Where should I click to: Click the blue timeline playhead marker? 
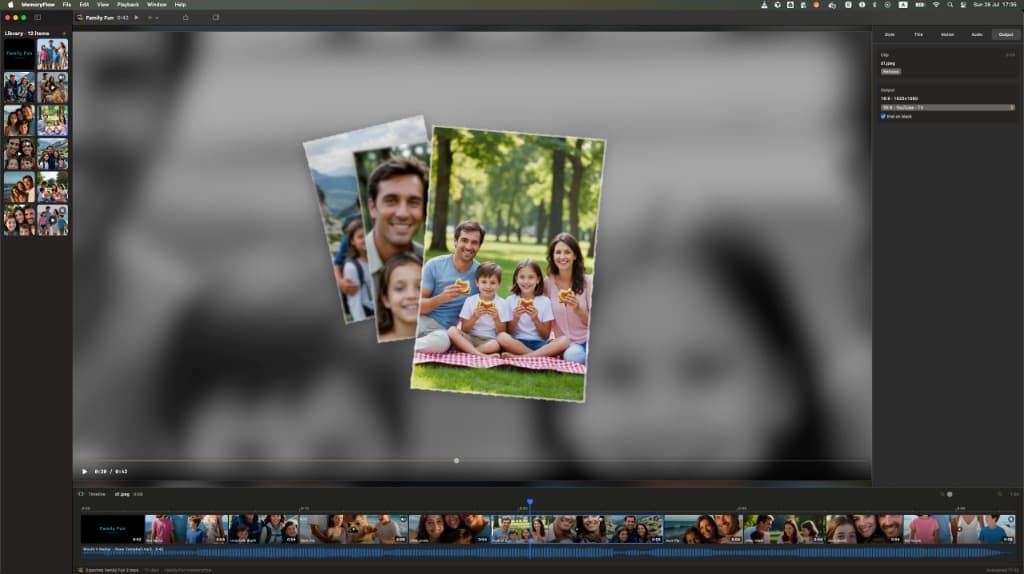[530, 502]
